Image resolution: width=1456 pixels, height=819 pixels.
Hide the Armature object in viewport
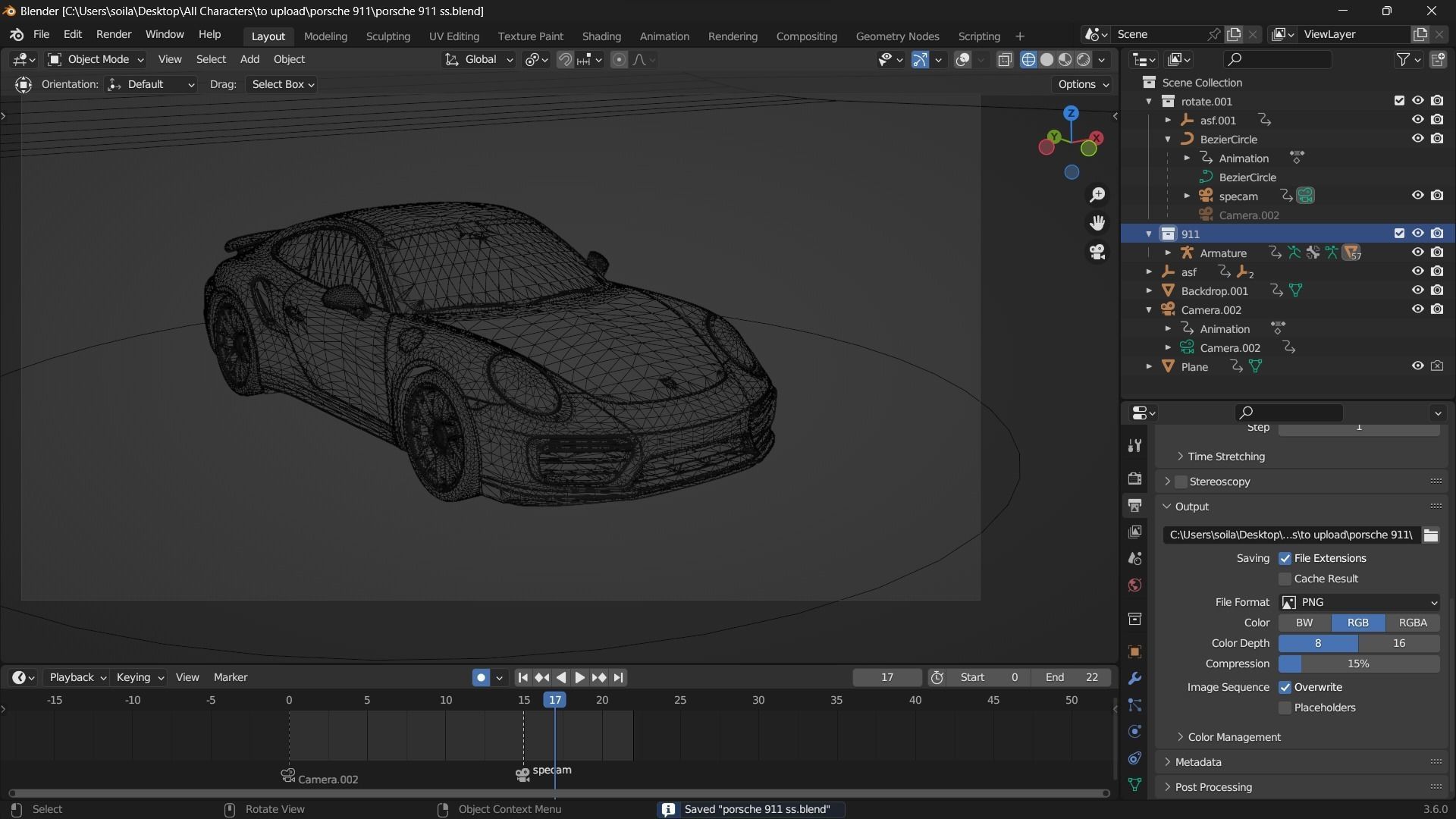(x=1417, y=253)
